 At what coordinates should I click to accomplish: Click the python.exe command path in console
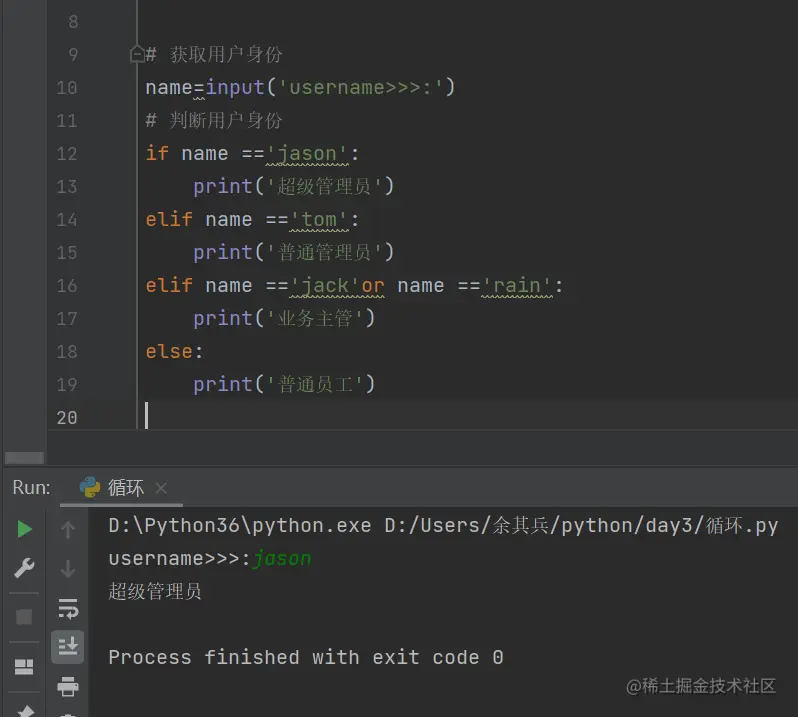pos(240,525)
